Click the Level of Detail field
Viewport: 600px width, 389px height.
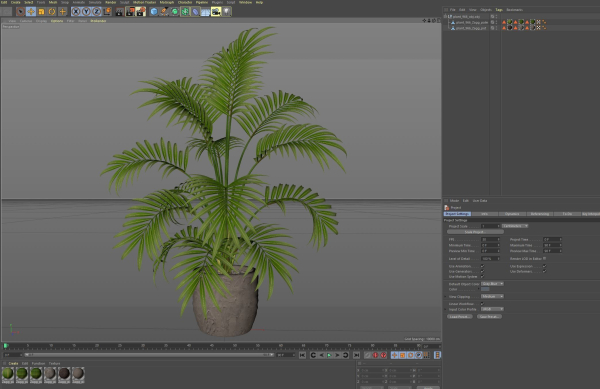[x=490, y=259]
